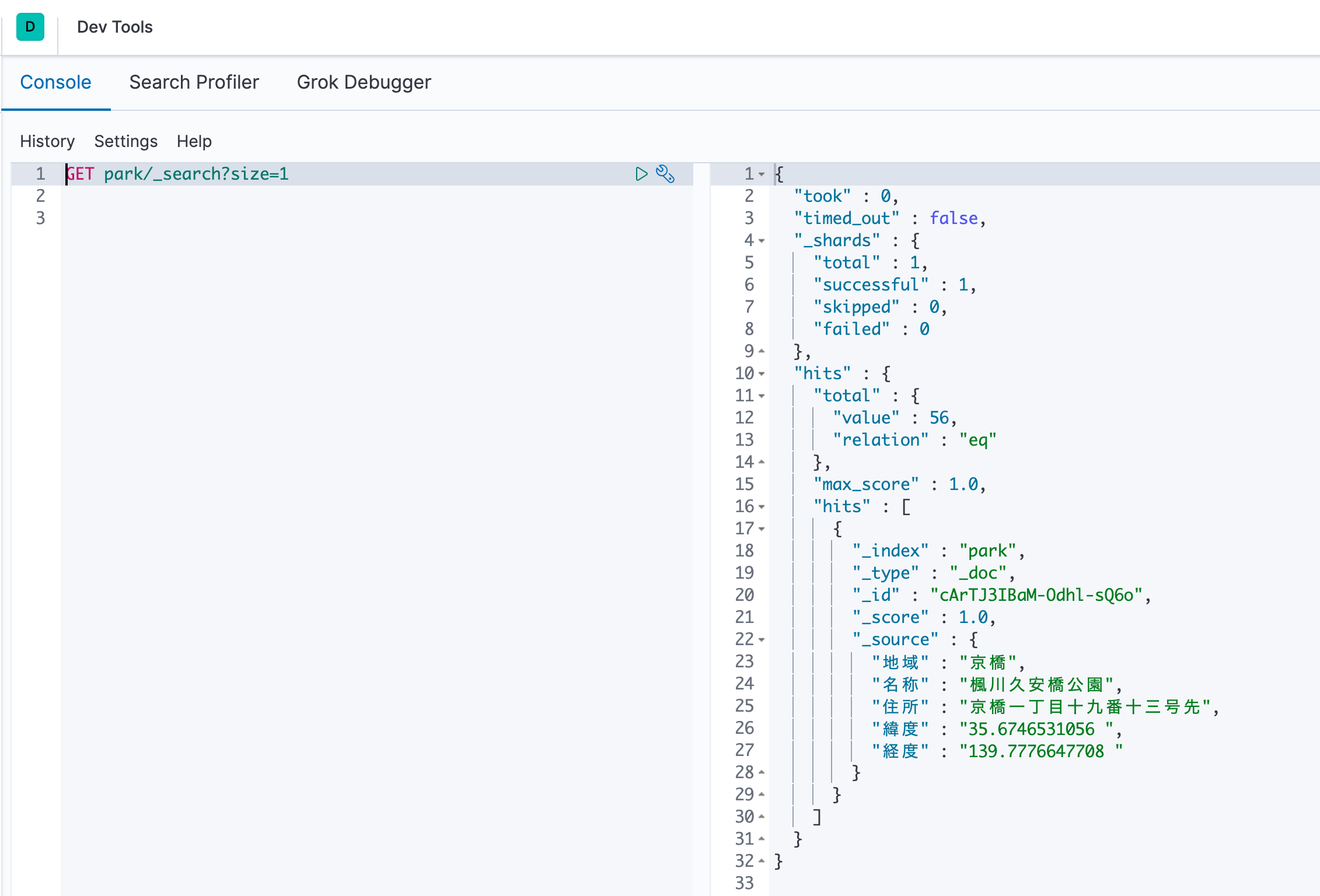Collapse the _shards block fold arrow
1320x896 pixels.
click(762, 240)
